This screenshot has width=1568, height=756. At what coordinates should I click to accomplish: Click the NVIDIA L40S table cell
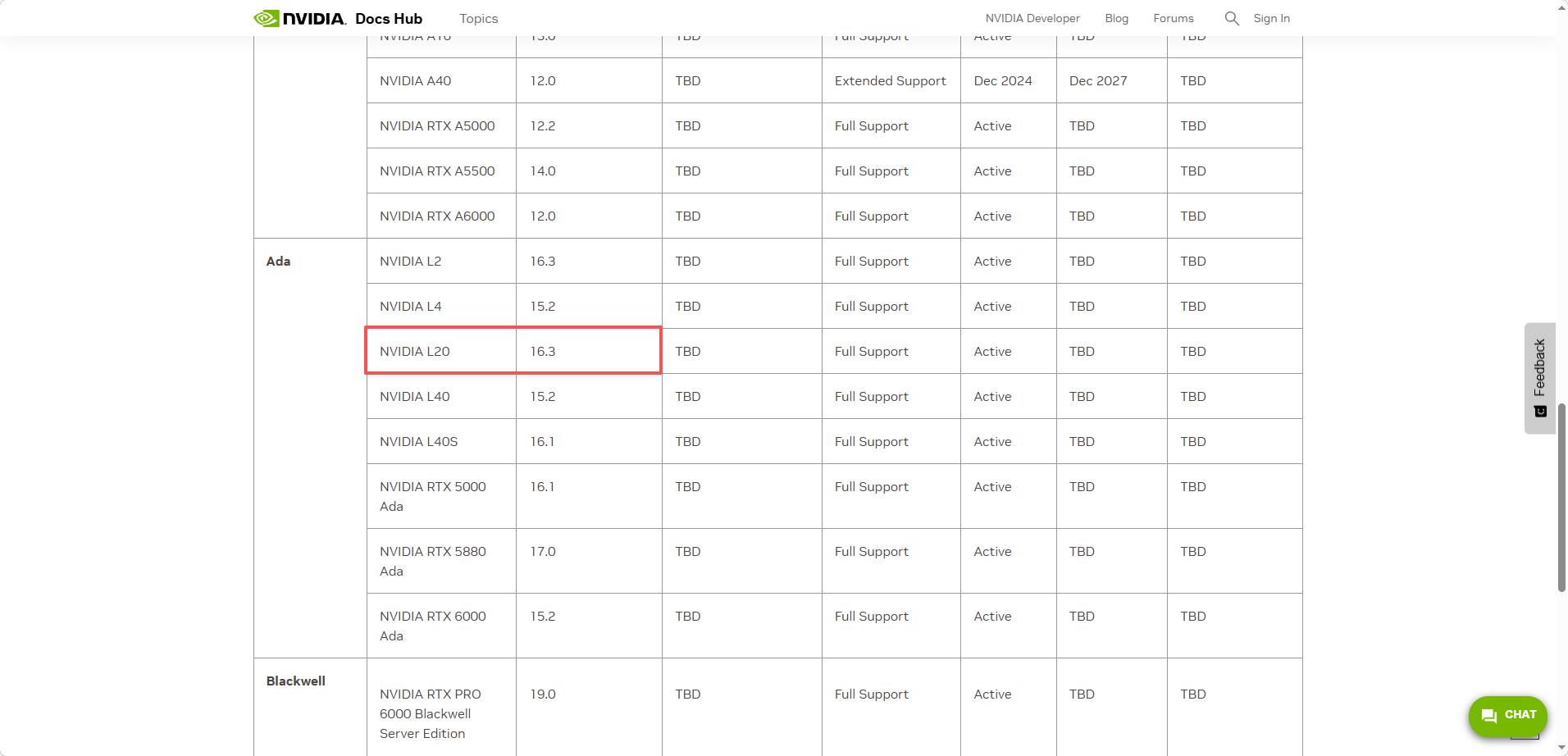click(418, 441)
